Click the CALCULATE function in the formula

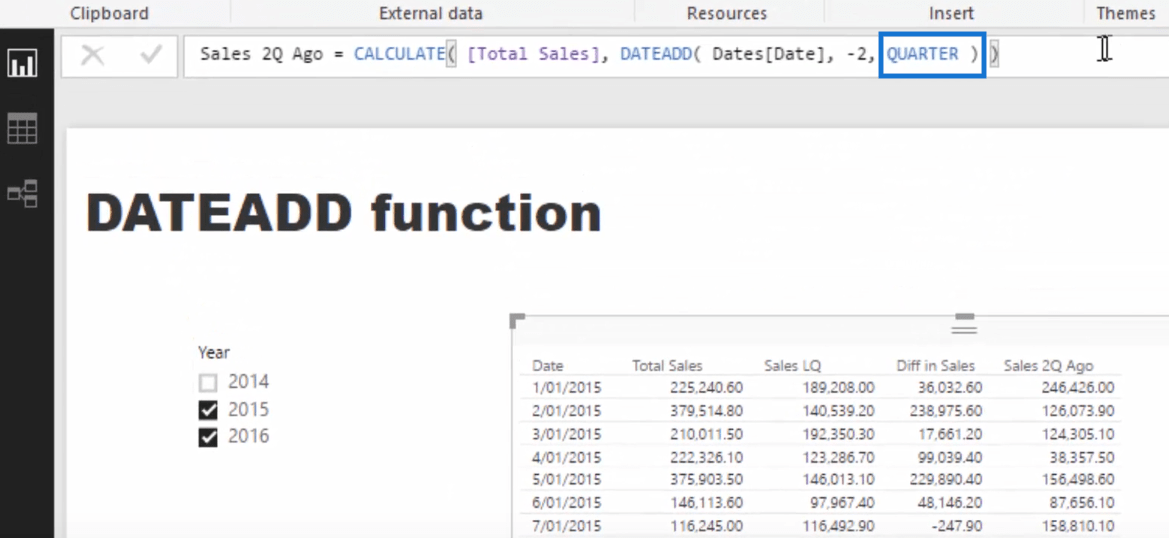pos(399,54)
